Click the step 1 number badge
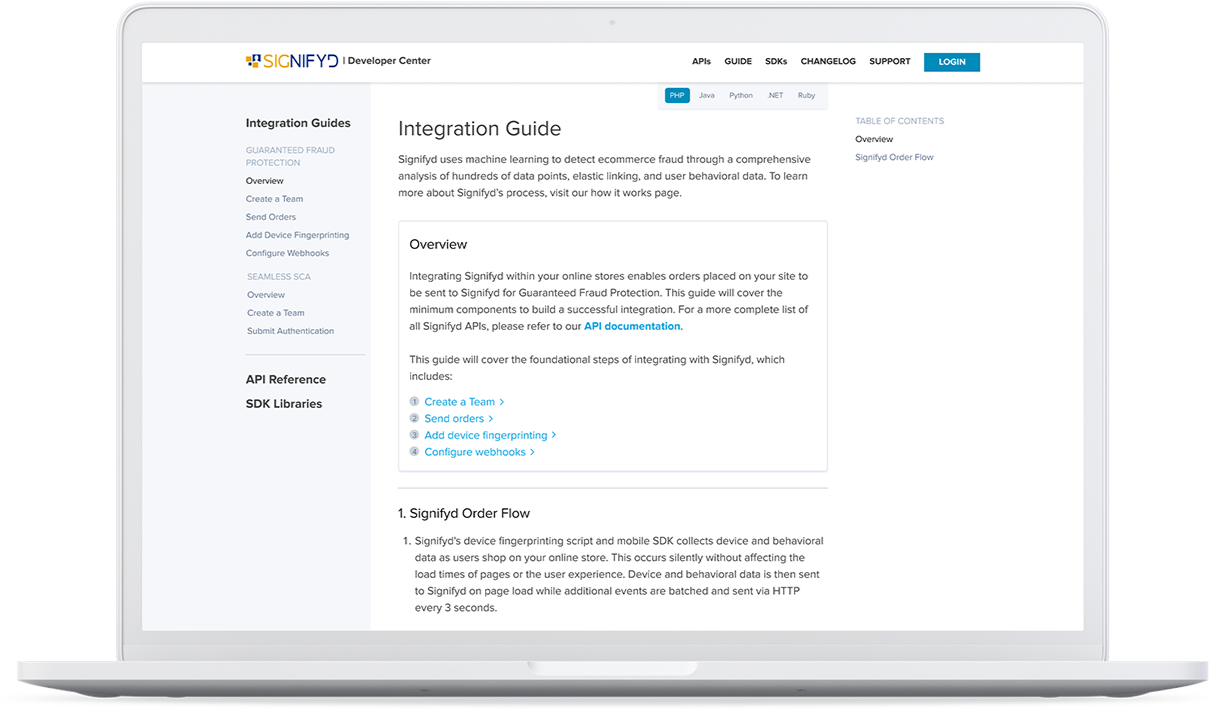The image size is (1227, 710). [414, 402]
